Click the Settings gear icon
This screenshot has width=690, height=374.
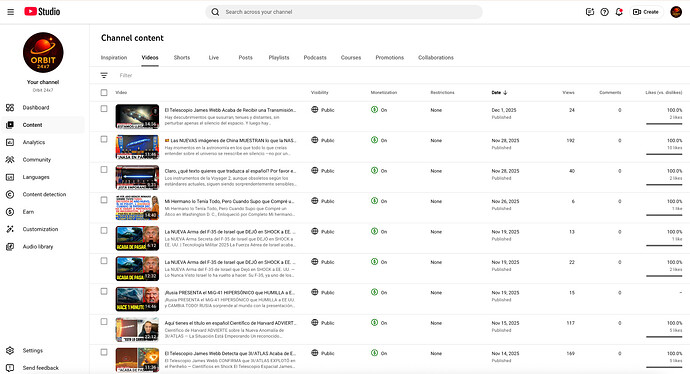pyautogui.click(x=10, y=350)
